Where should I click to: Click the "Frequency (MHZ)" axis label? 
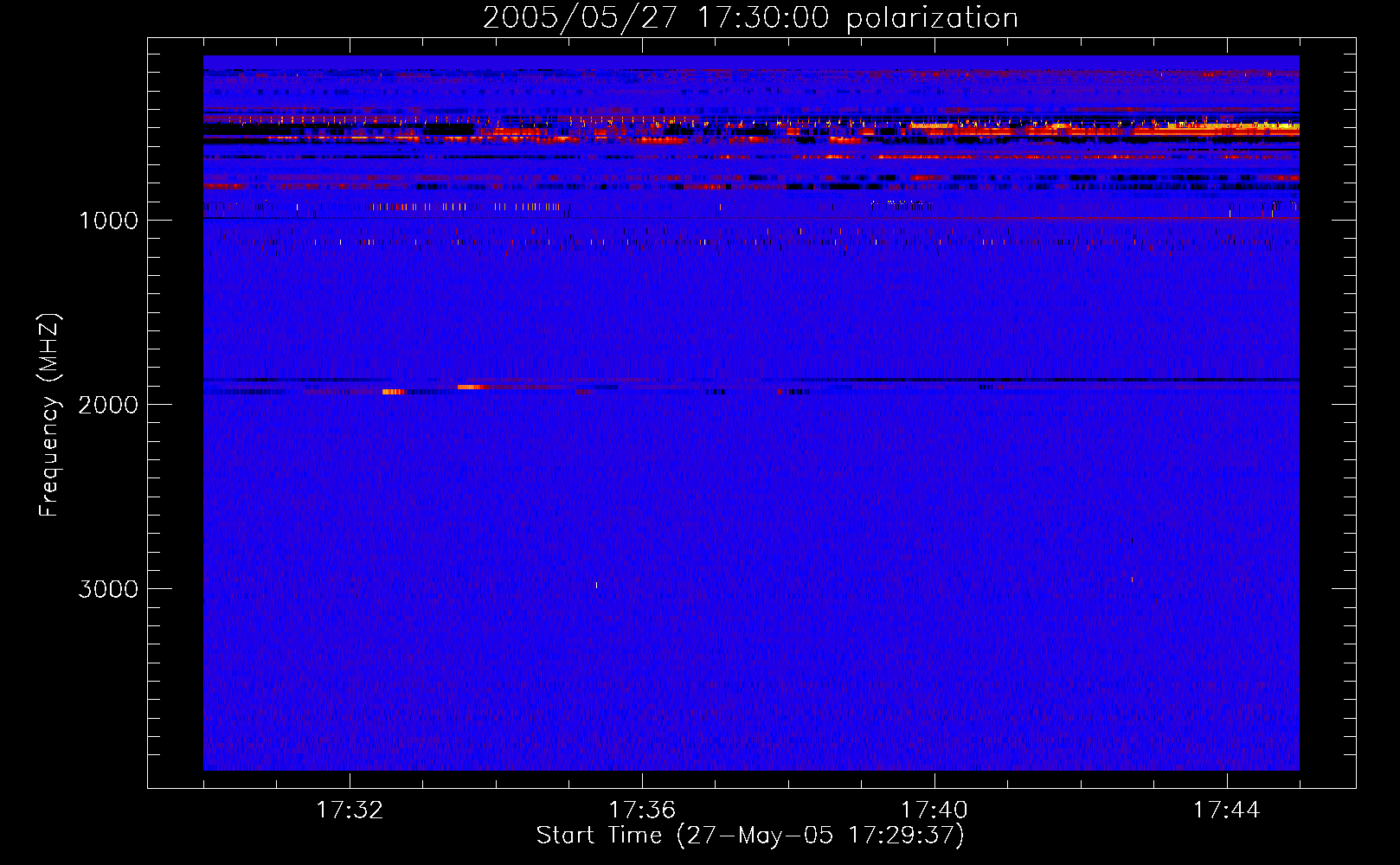pyautogui.click(x=50, y=415)
